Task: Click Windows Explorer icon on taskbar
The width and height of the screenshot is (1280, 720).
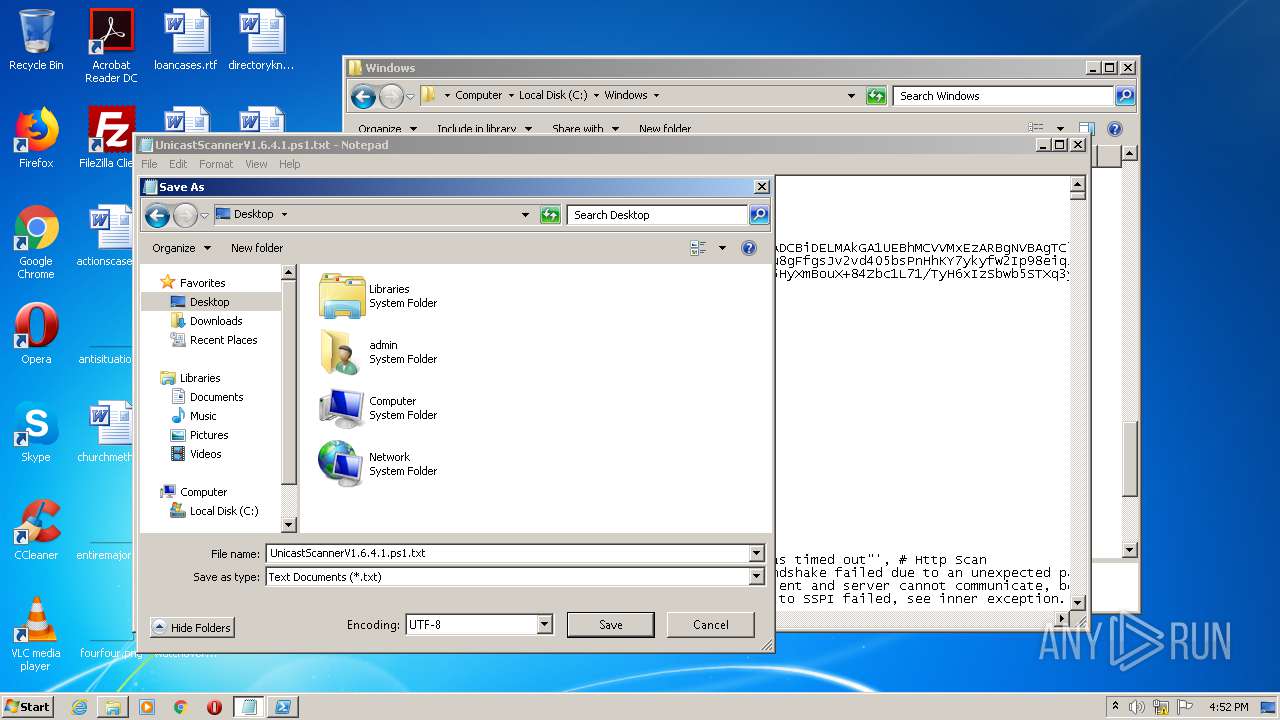Action: click(x=113, y=707)
